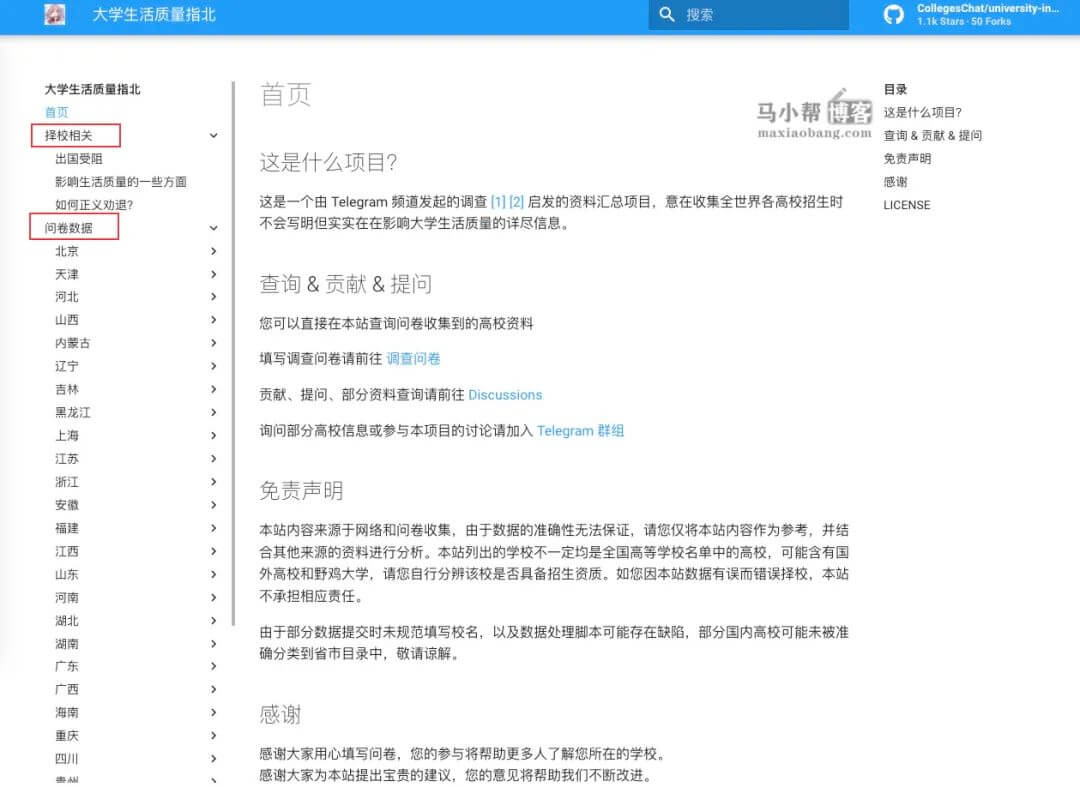Click the magnifier icon in the search bar

click(668, 15)
